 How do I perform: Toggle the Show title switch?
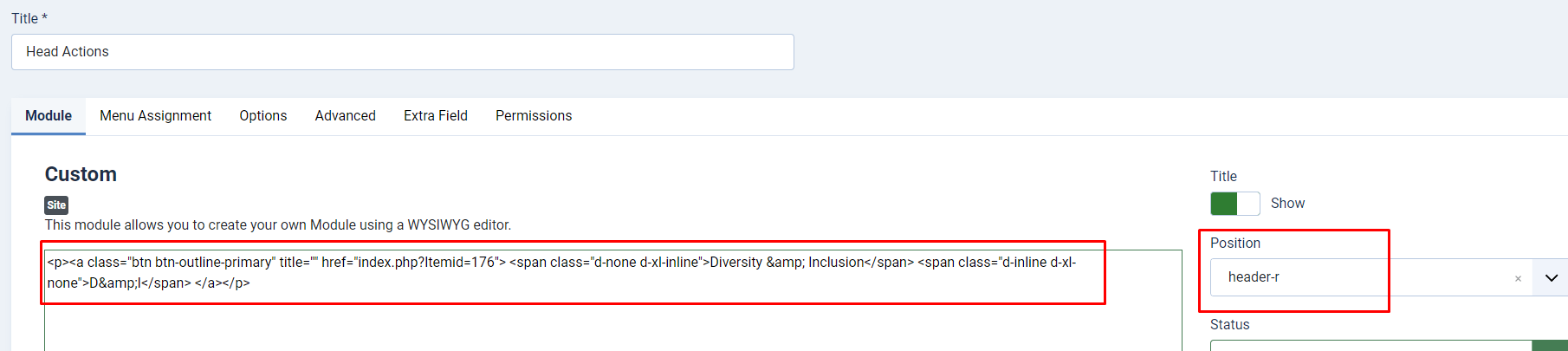point(1234,204)
